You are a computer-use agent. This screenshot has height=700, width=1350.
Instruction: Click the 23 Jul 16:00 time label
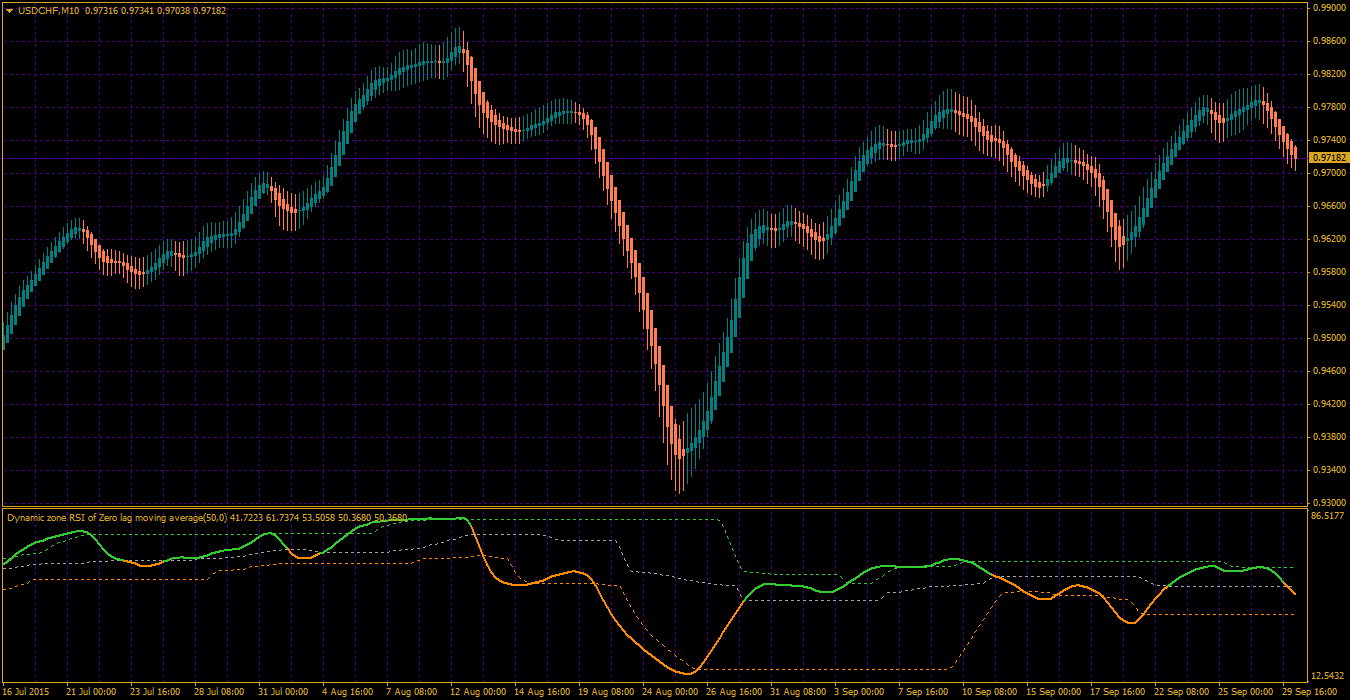point(155,692)
